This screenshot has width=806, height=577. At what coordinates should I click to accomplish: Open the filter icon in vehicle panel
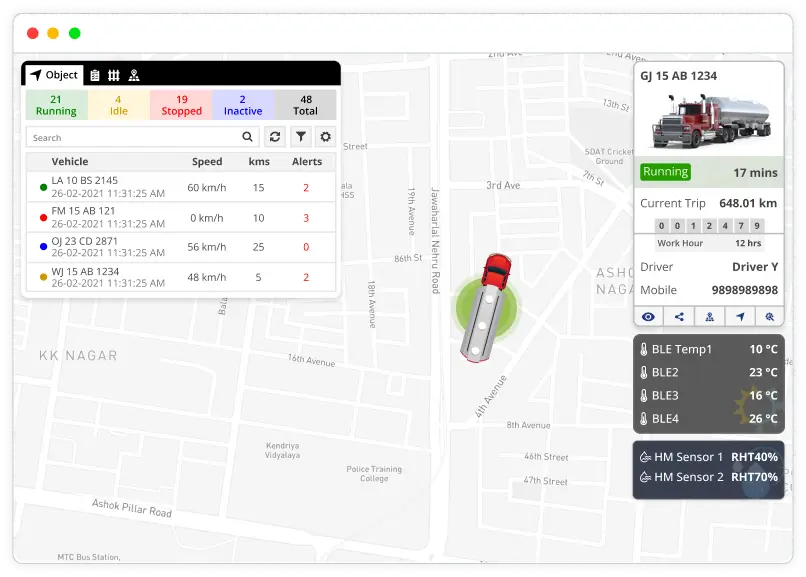pyautogui.click(x=301, y=137)
